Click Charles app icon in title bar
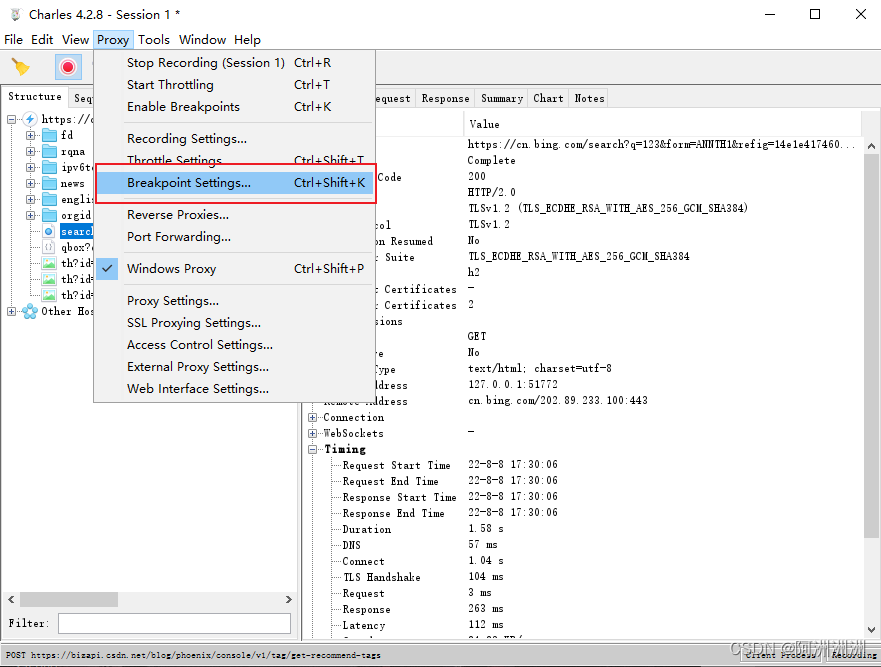 click(x=15, y=15)
